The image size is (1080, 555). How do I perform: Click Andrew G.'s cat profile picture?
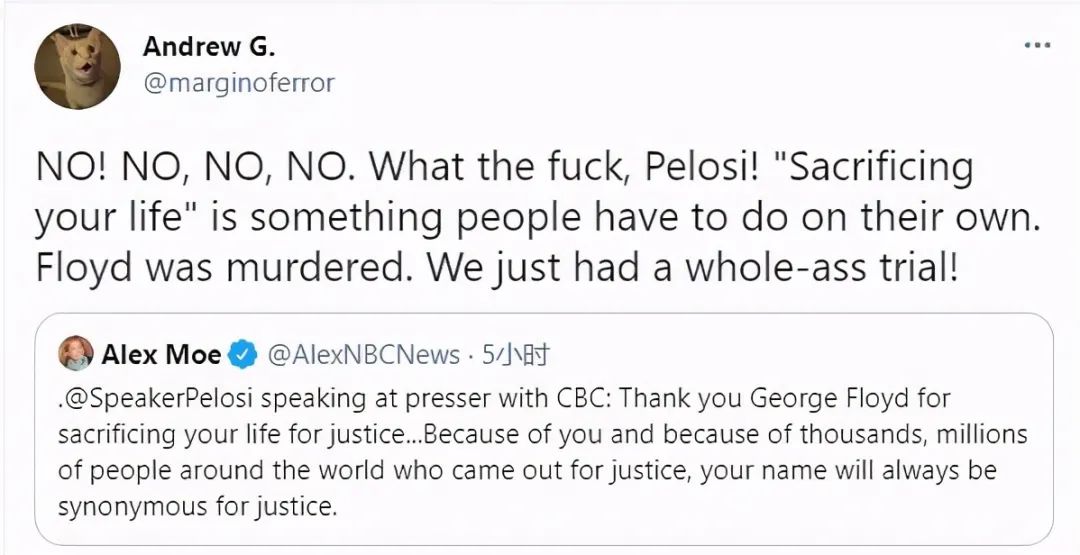pos(78,67)
